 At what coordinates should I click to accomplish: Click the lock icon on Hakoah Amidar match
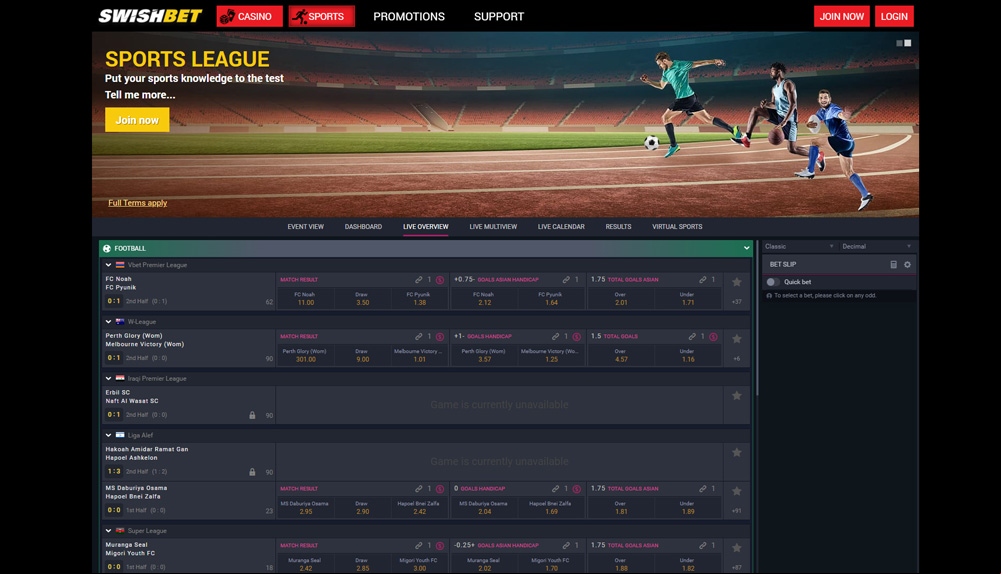(252, 472)
